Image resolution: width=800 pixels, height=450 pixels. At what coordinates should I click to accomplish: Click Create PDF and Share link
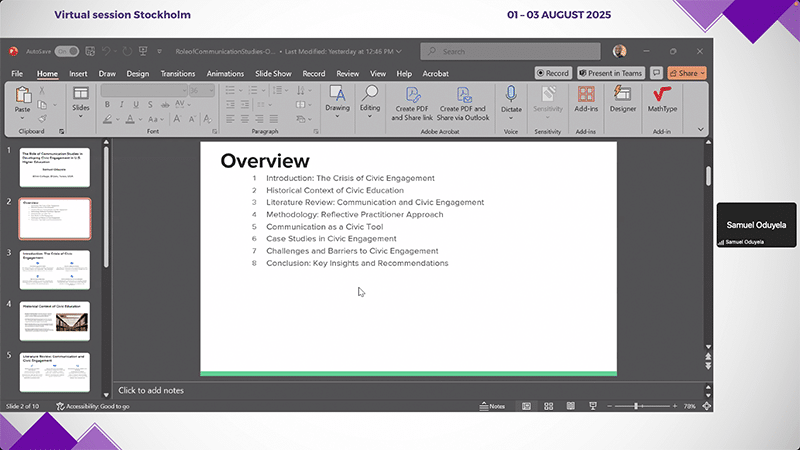coord(412,98)
